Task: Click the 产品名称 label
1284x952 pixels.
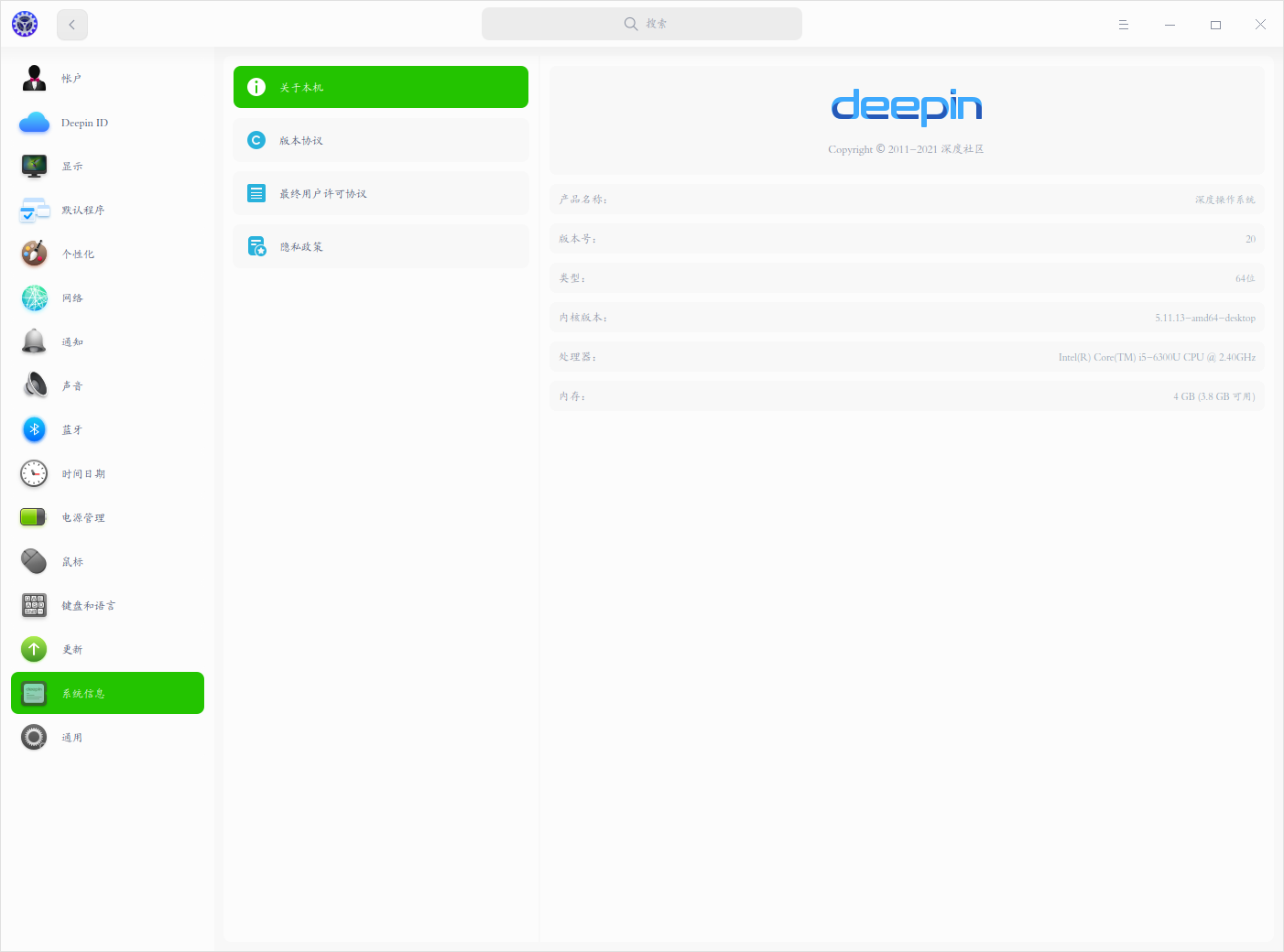Action: (x=583, y=200)
